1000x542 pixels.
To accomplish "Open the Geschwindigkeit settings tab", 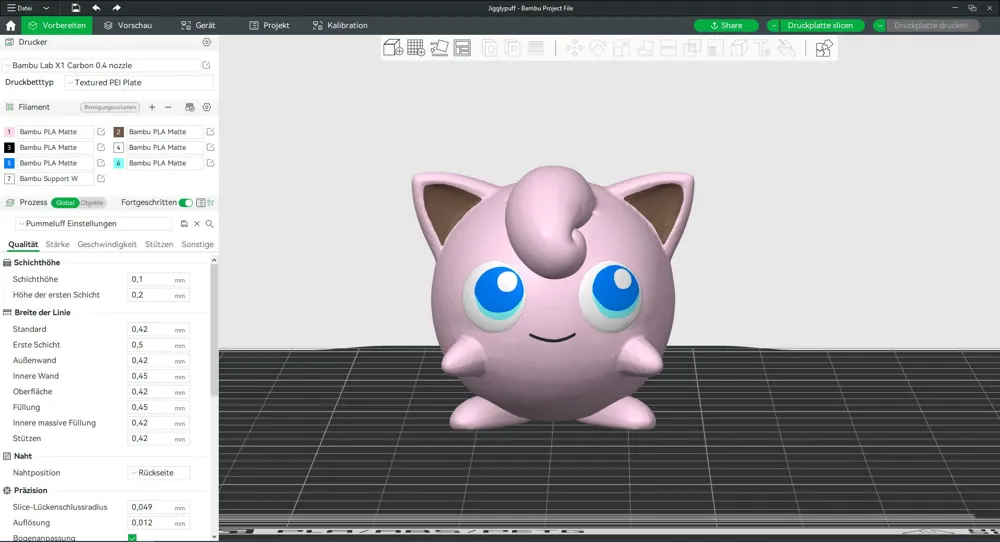I will [107, 244].
